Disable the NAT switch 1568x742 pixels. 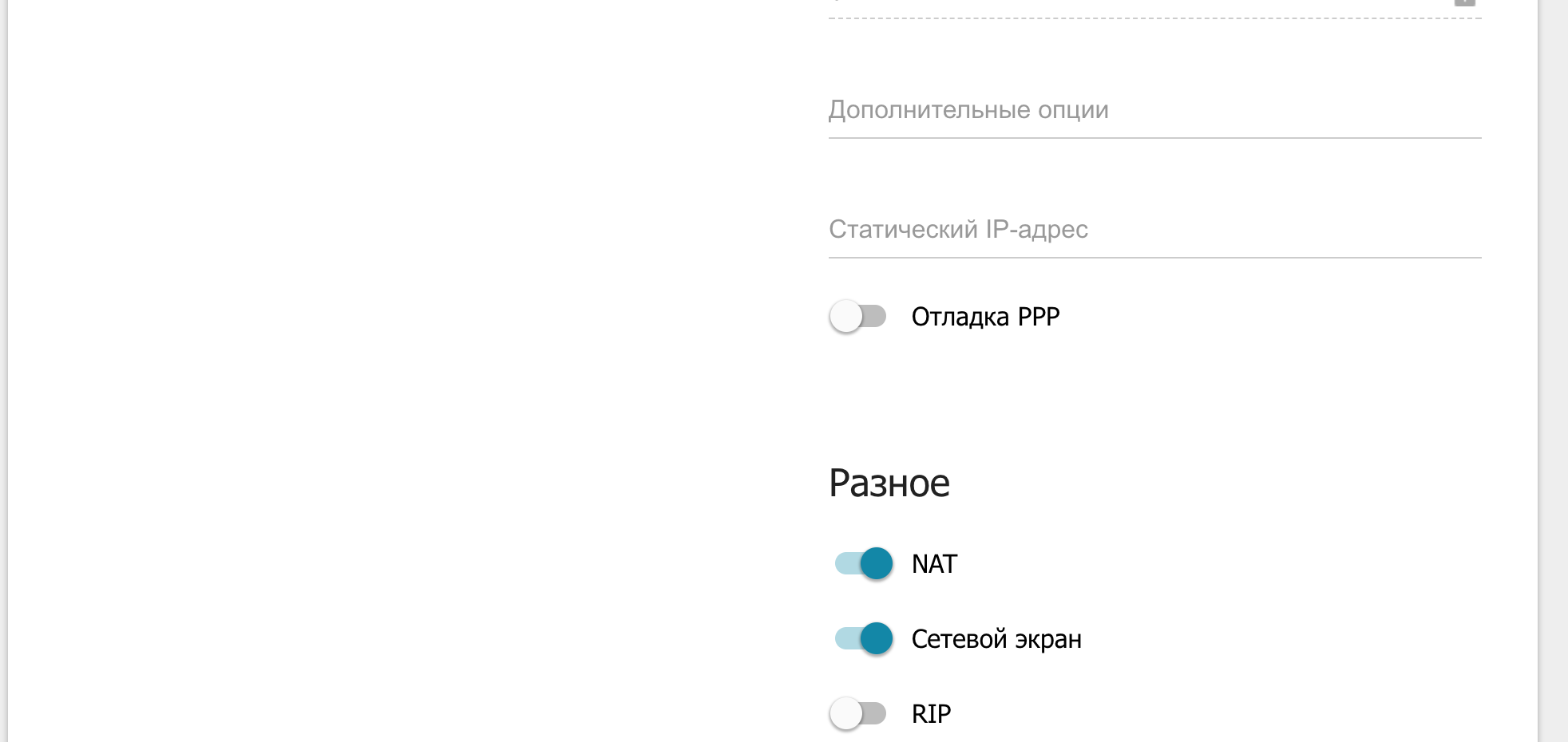[x=864, y=564]
